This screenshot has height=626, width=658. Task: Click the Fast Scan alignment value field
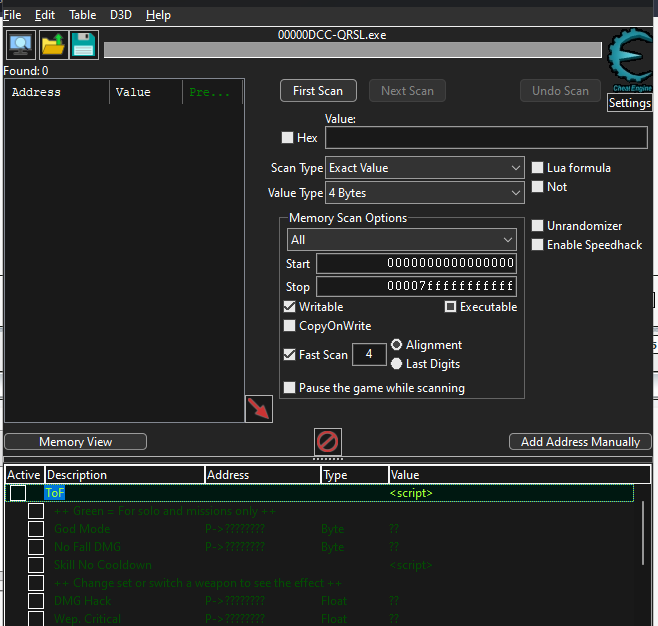369,355
